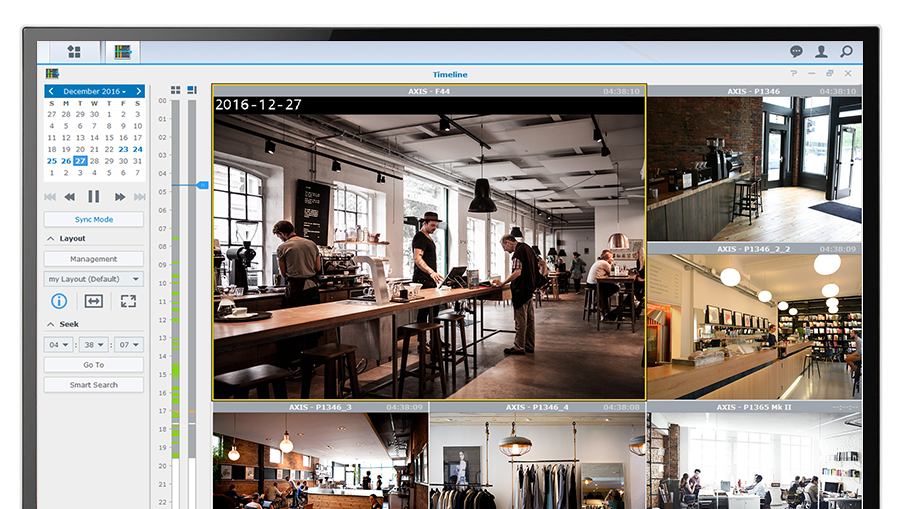Enter fullscreen with the expand corners icon
Image resolution: width=900 pixels, height=509 pixels.
[128, 301]
